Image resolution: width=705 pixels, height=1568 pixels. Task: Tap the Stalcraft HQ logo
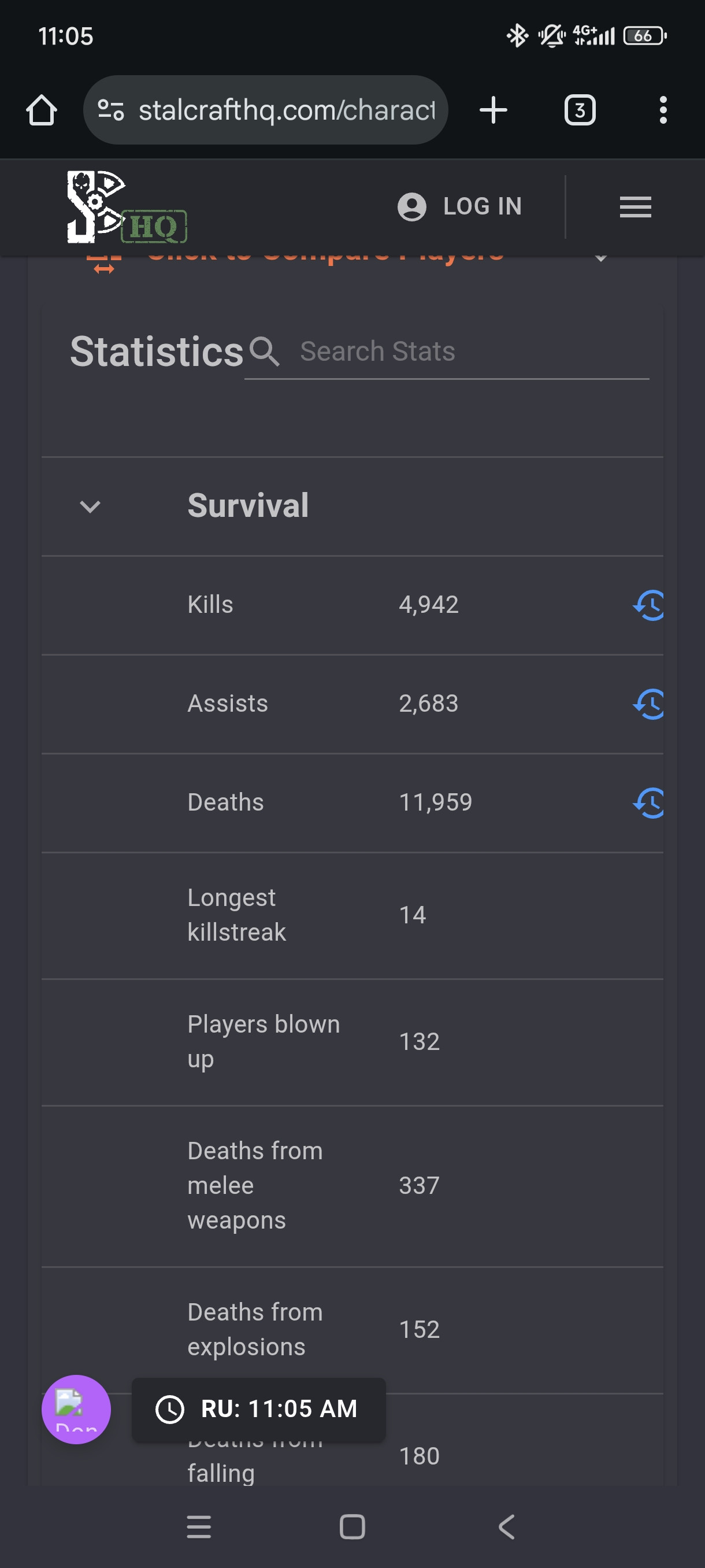[x=127, y=207]
